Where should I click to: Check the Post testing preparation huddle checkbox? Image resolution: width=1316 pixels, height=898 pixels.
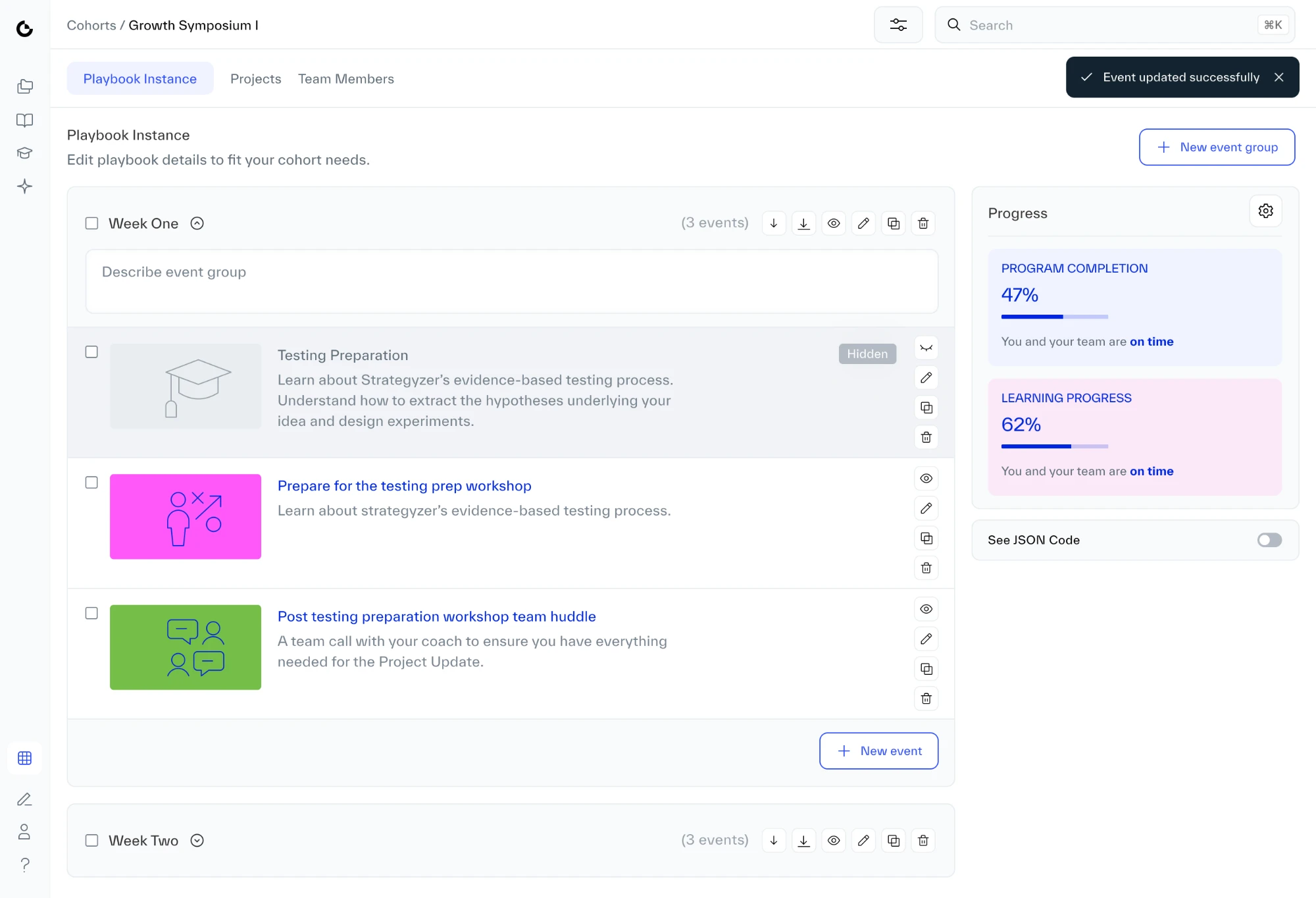click(92, 614)
